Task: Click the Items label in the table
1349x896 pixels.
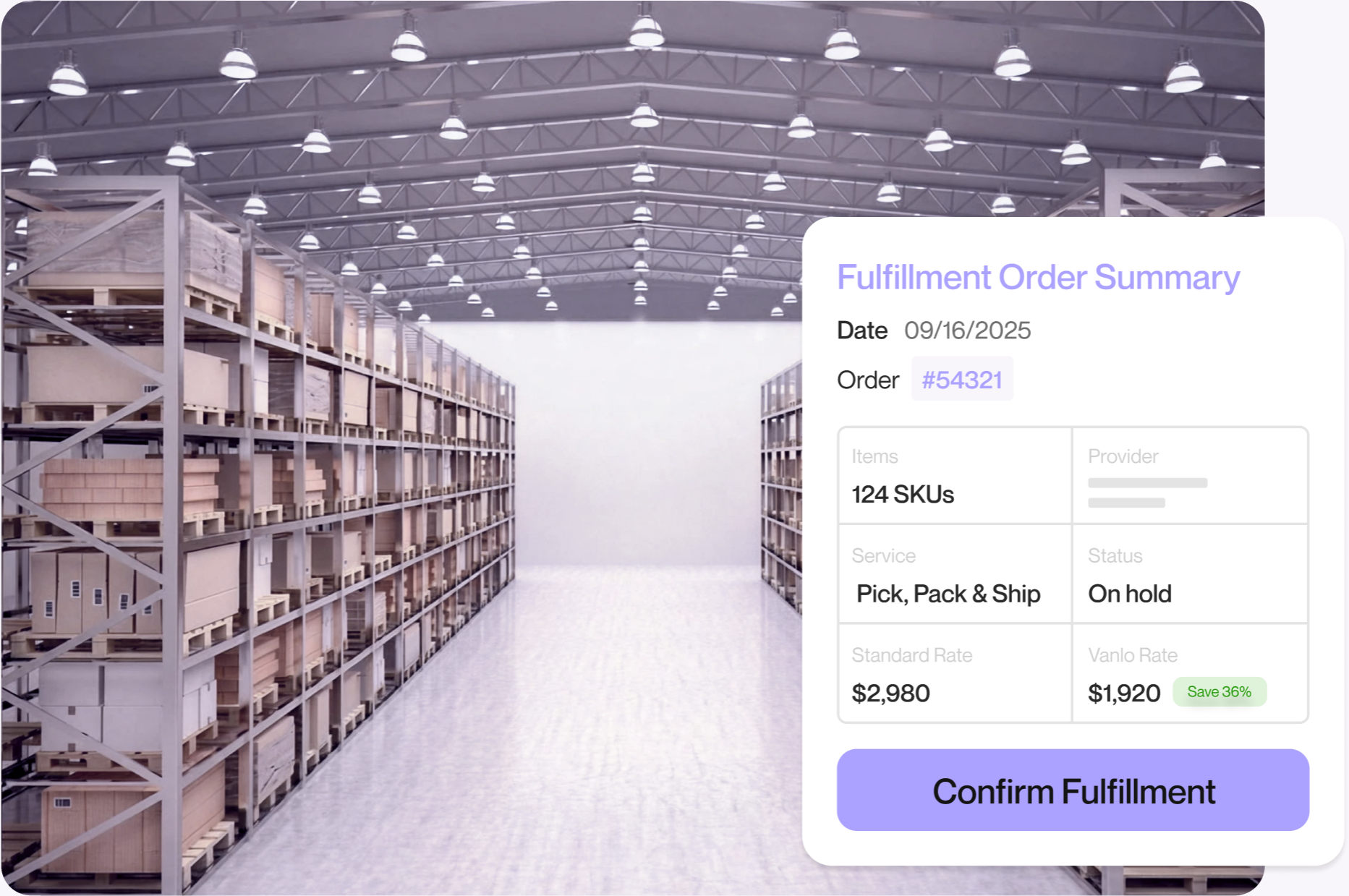Action: pos(874,456)
